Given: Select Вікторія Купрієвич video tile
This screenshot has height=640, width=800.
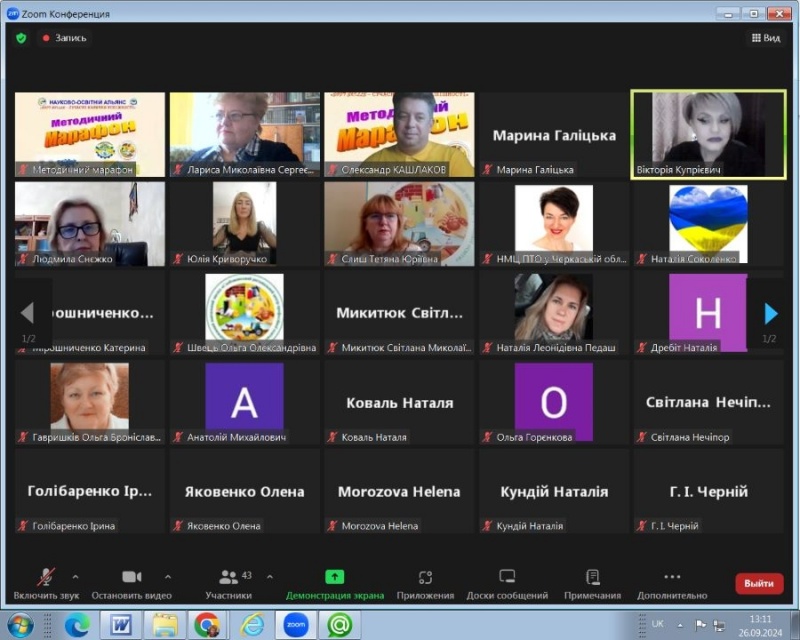Looking at the screenshot, I should tap(708, 134).
